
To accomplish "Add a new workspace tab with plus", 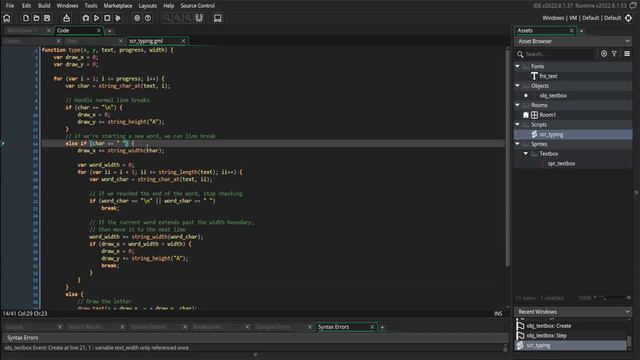I will click(109, 31).
